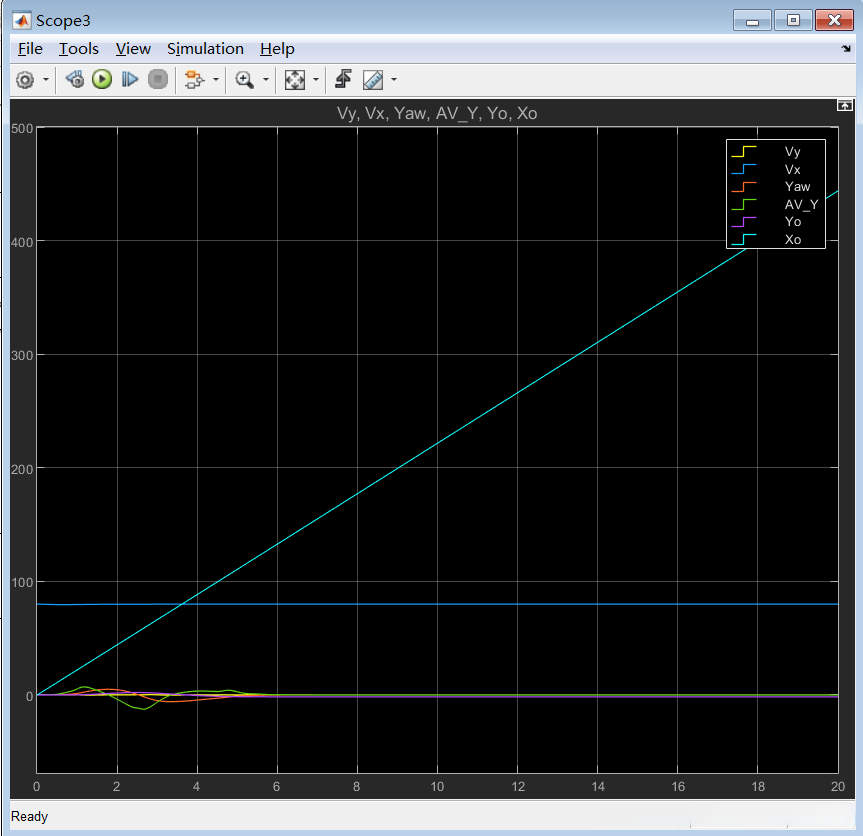Click the x-axis label 20
This screenshot has width=863, height=836.
[838, 786]
